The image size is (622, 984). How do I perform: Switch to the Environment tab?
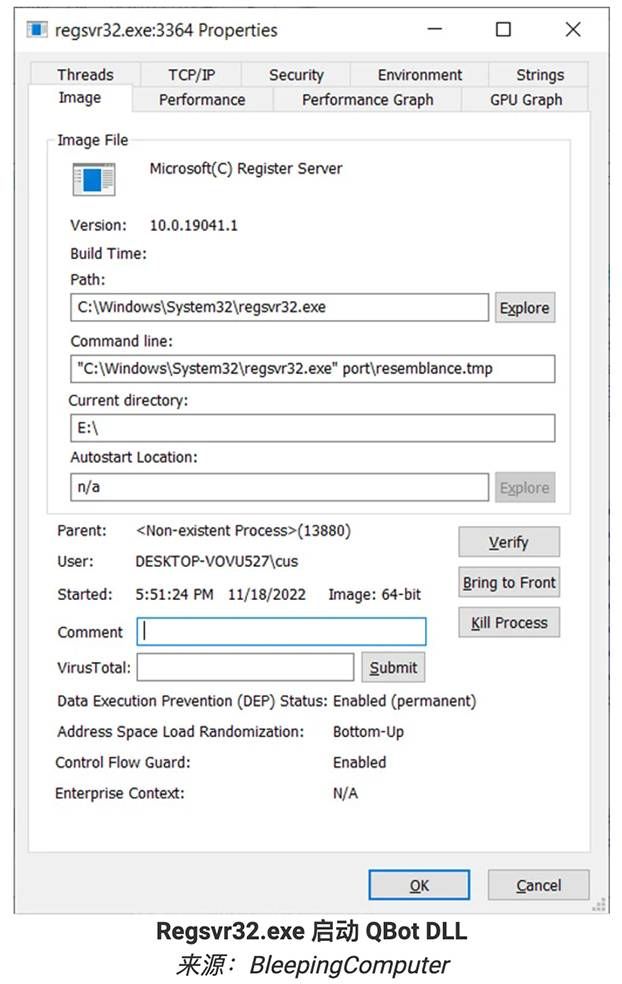pos(419,75)
